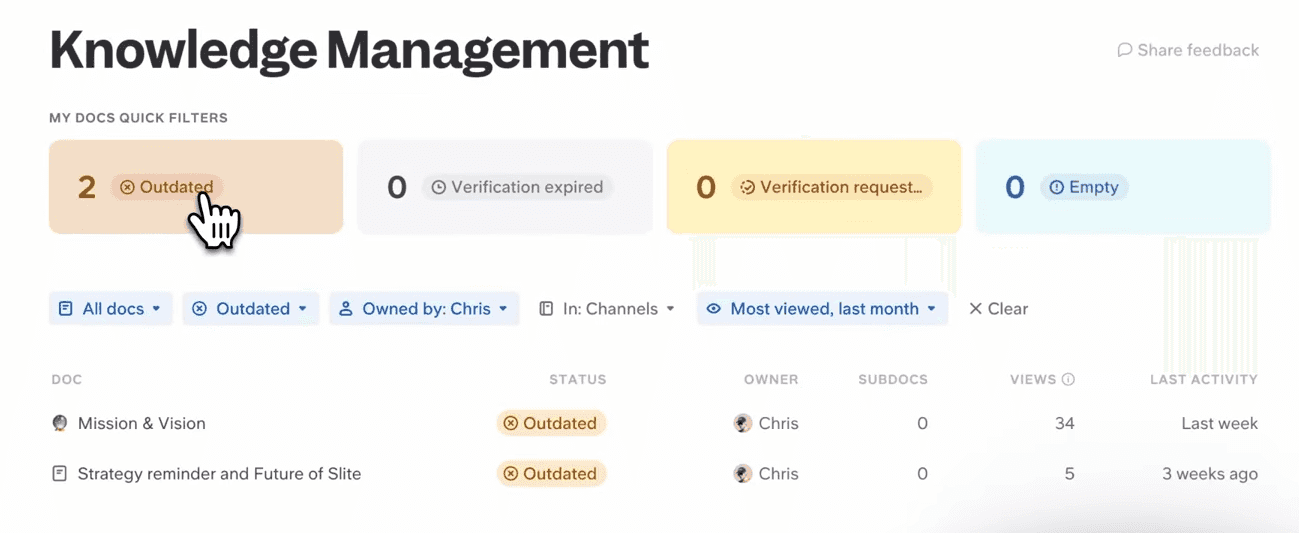Click Chris's avatar in the Mission & Vision row
This screenshot has height=533, width=1299.
click(742, 423)
